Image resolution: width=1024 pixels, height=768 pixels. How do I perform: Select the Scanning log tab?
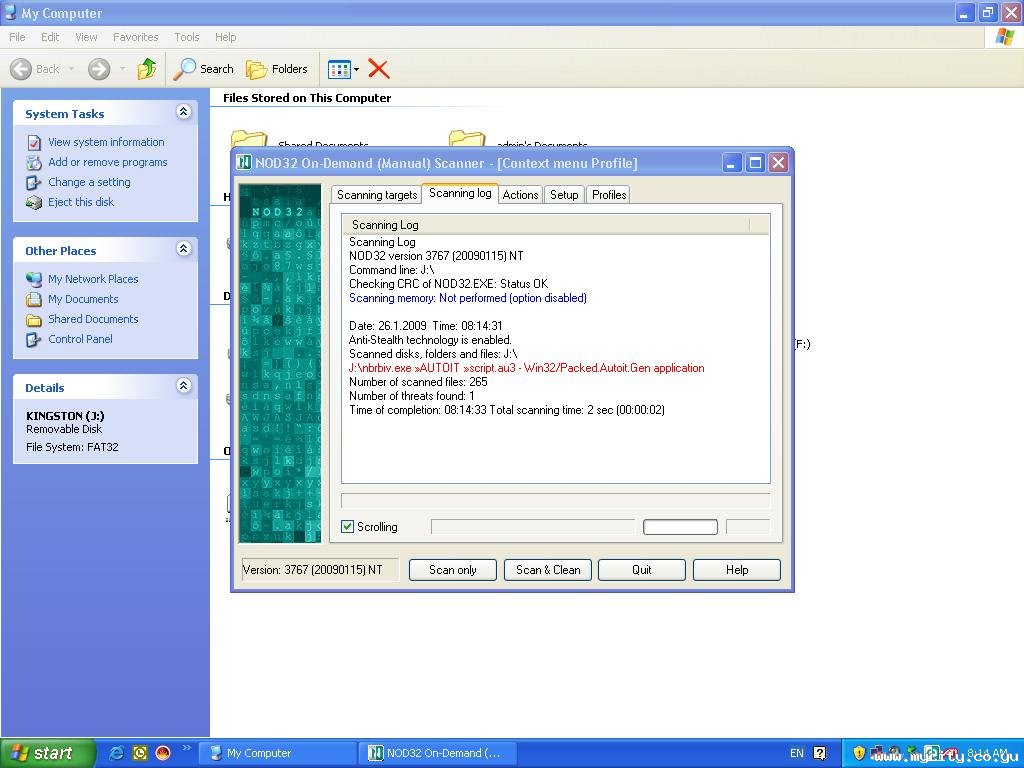point(460,193)
